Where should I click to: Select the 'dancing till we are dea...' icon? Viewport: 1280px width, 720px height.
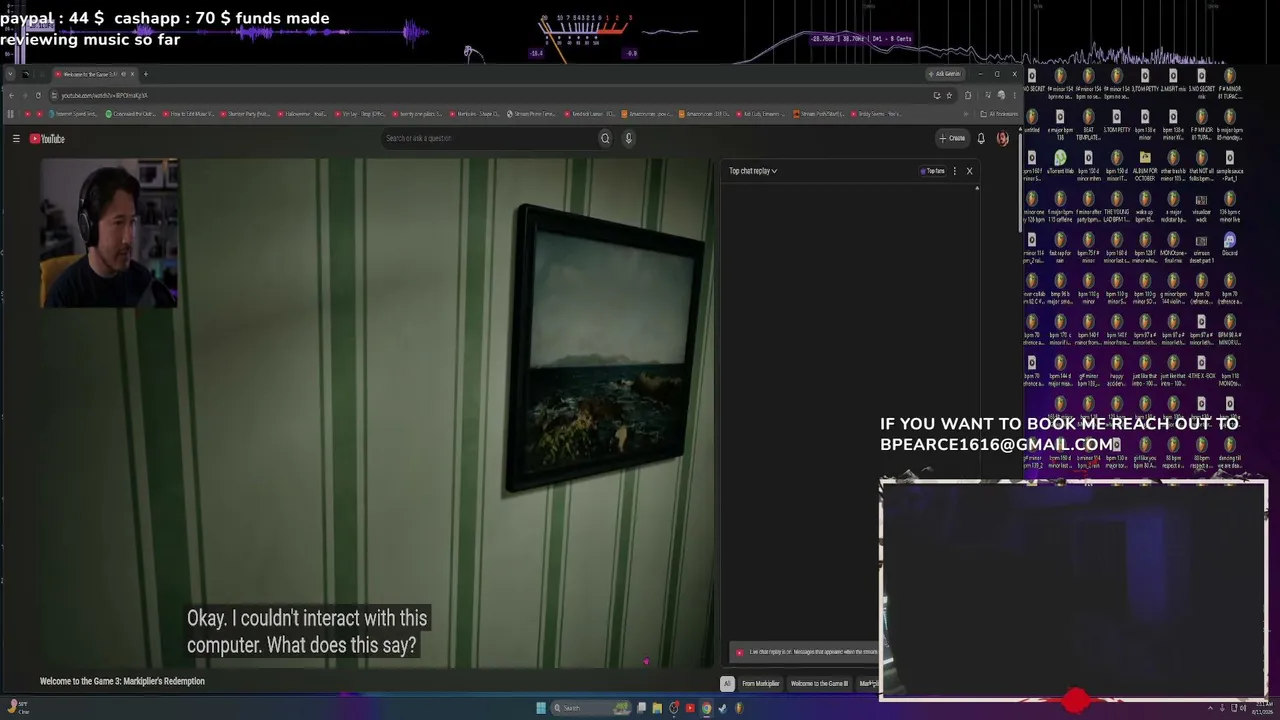[1229, 452]
